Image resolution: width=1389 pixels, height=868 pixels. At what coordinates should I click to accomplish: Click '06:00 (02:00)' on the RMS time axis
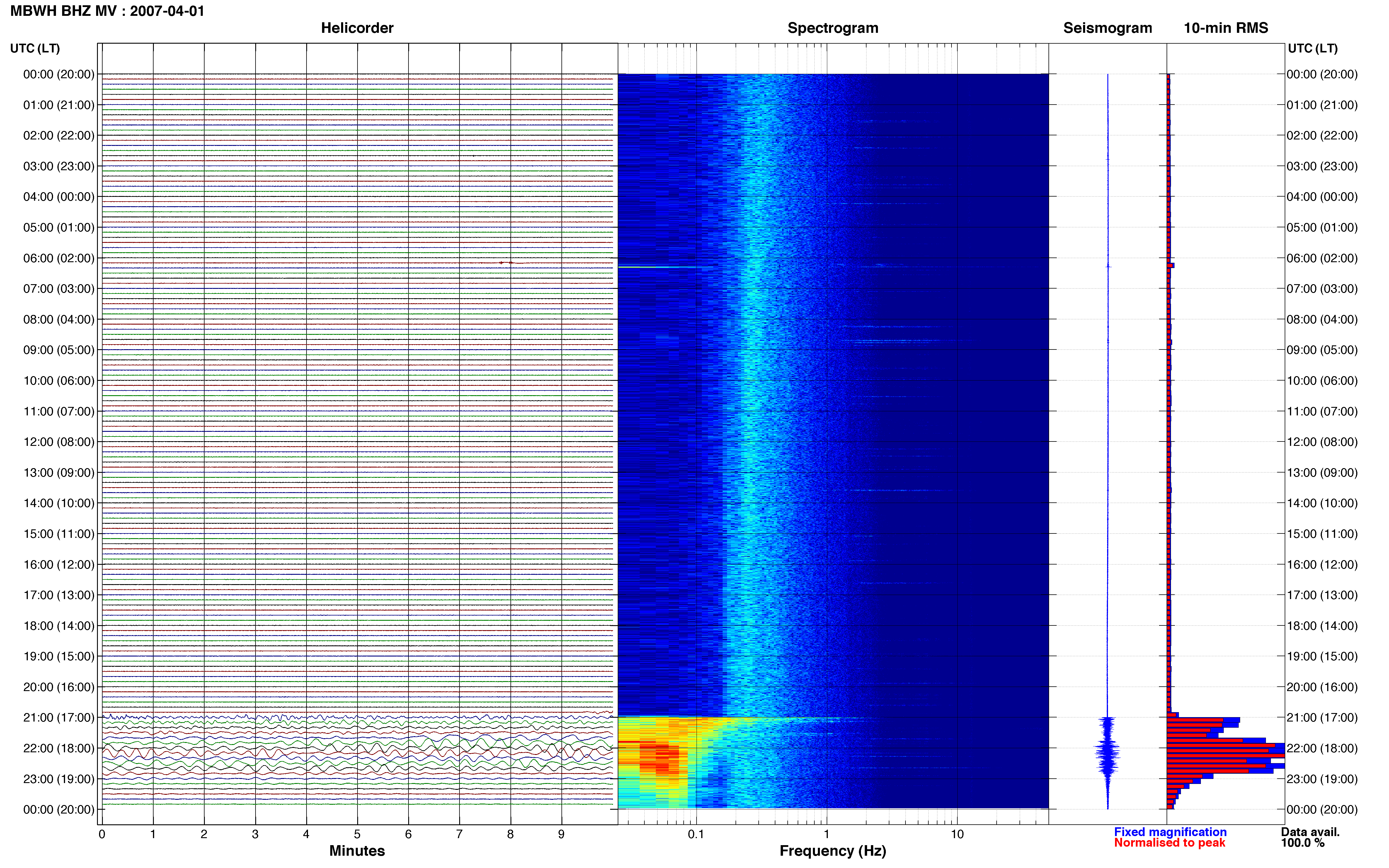(x=1322, y=258)
